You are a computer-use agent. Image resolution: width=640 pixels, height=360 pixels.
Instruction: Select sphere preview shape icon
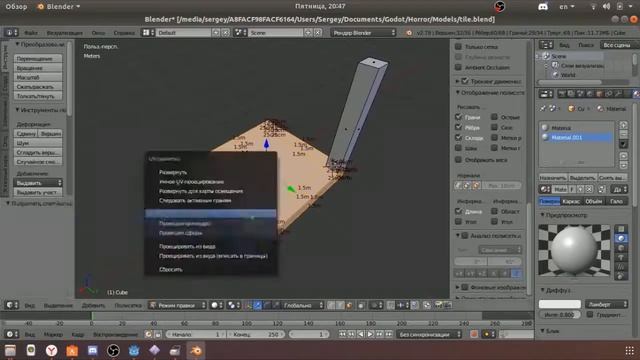coord(621,238)
